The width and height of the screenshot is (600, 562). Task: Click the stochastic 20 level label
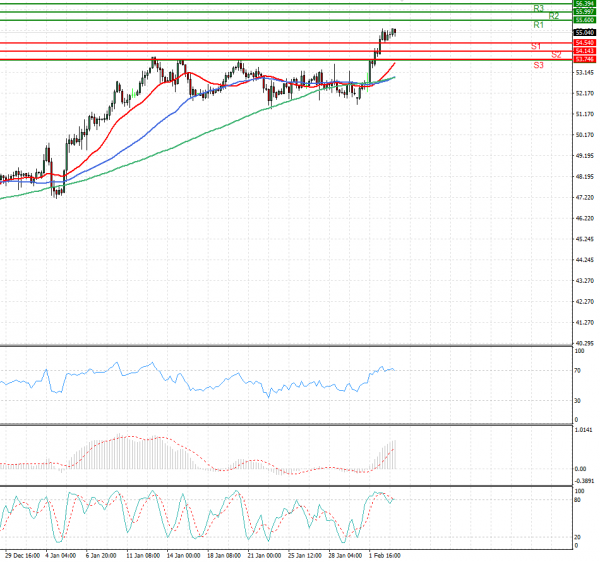[x=577, y=538]
